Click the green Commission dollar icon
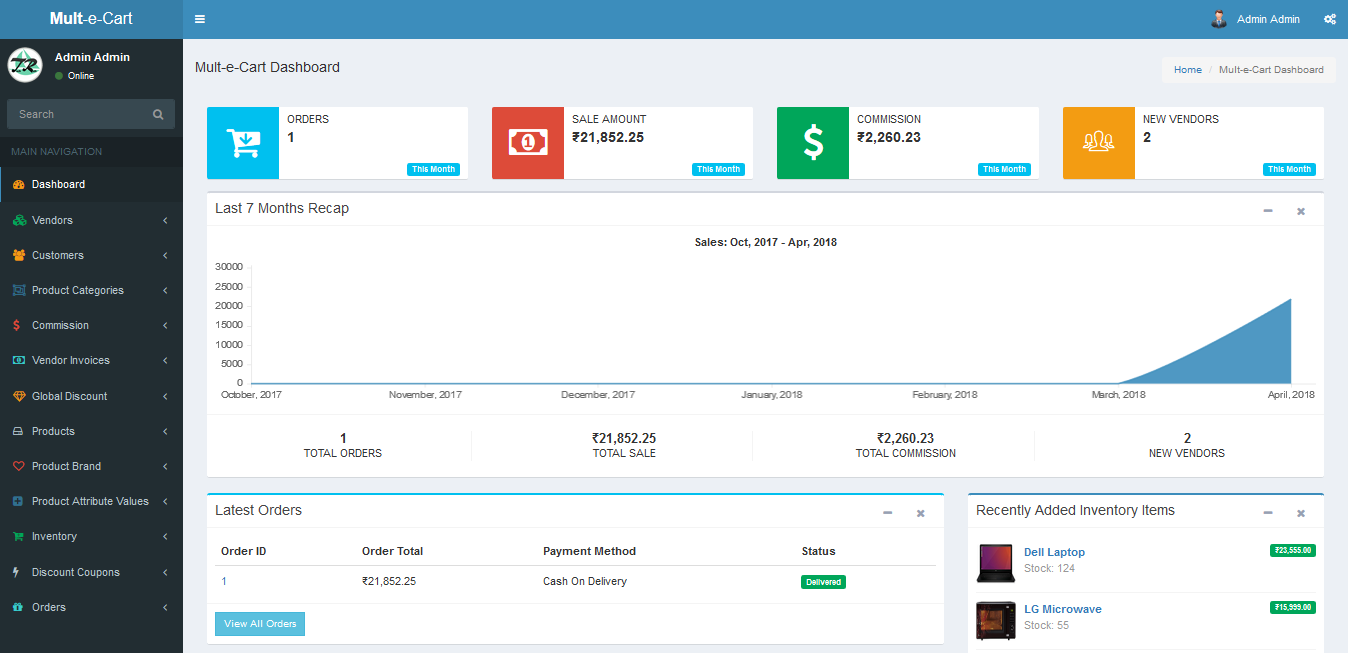Screen dimensions: 1349x653 point(812,143)
